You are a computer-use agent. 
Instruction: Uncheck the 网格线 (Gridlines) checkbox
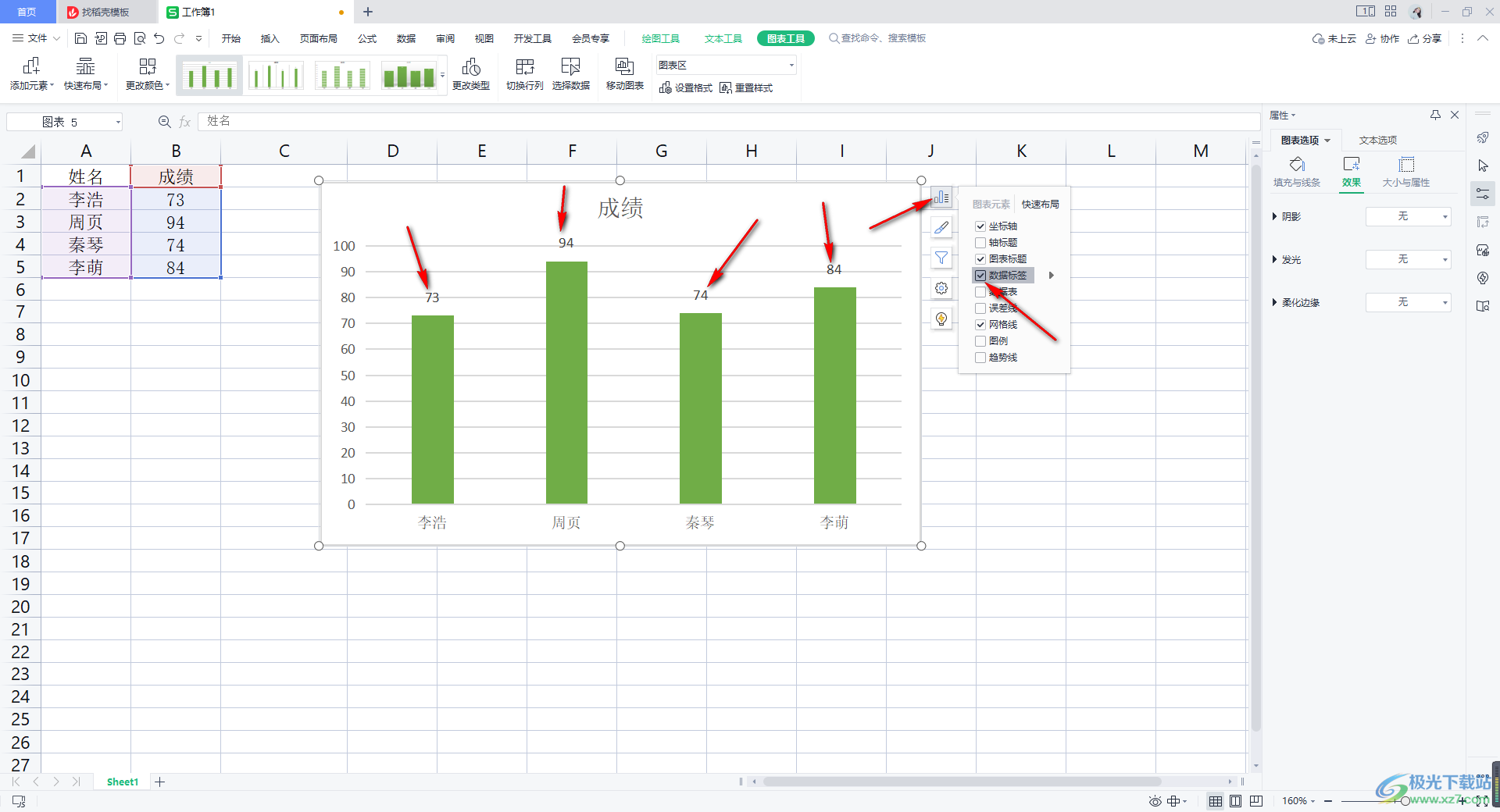[x=980, y=325]
